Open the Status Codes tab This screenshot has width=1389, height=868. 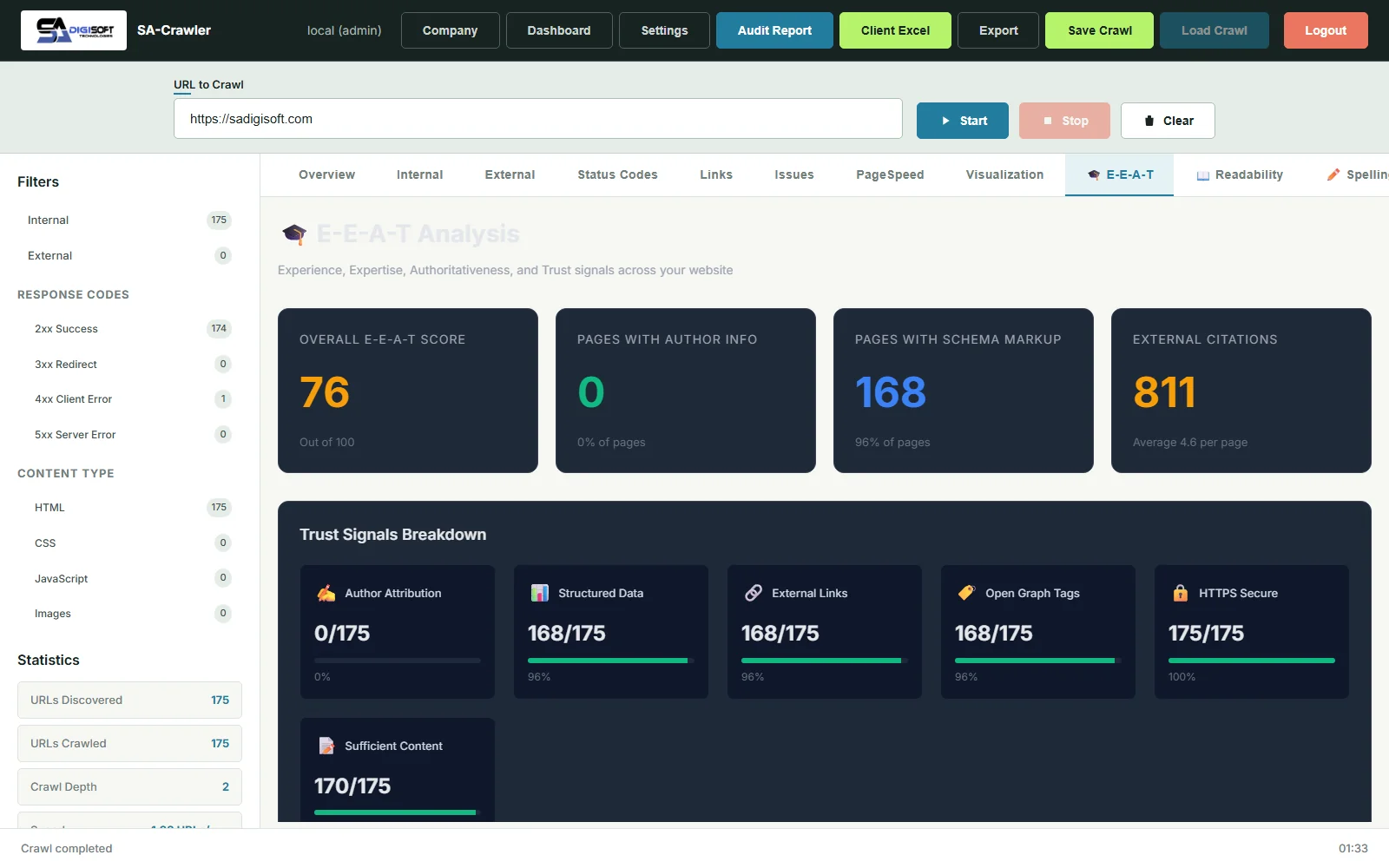point(617,174)
